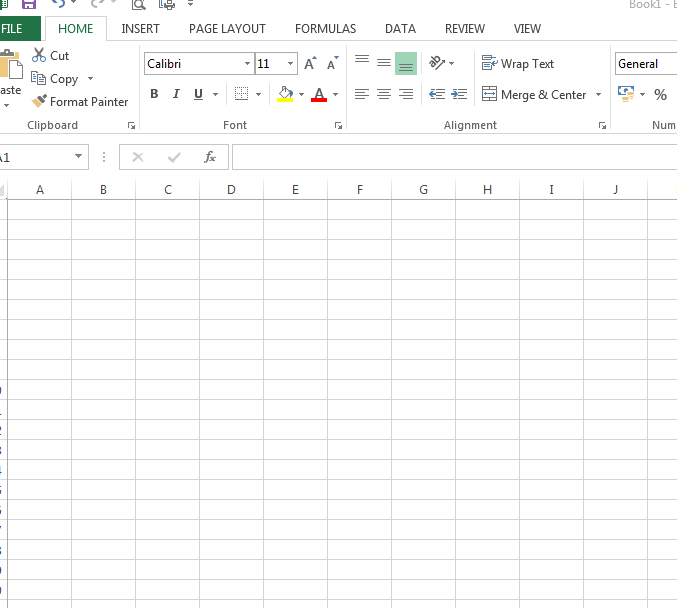The width and height of the screenshot is (677, 608).
Task: Select column A header
Action: pyautogui.click(x=40, y=190)
